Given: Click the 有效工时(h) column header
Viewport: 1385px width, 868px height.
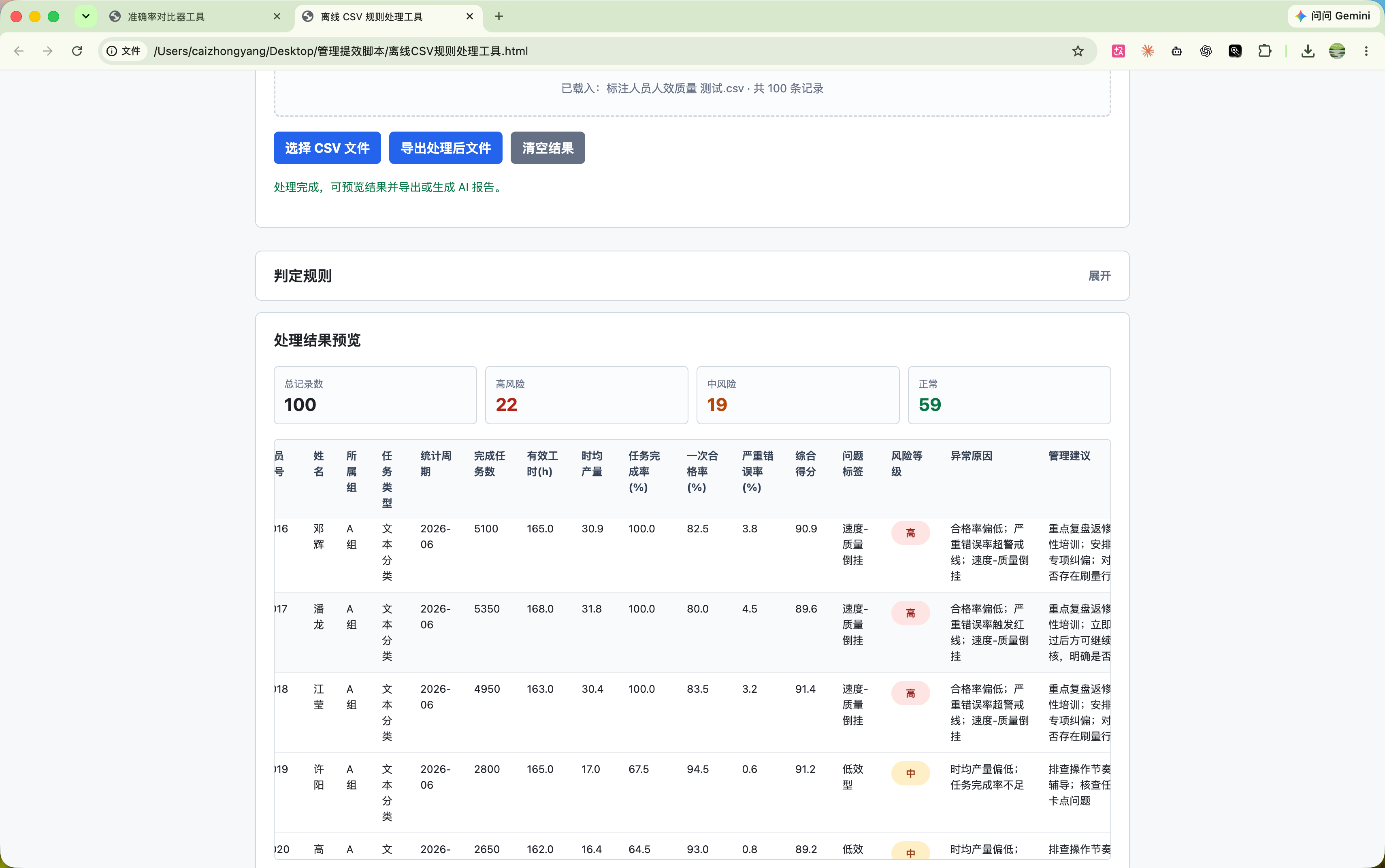Looking at the screenshot, I should click(543, 463).
